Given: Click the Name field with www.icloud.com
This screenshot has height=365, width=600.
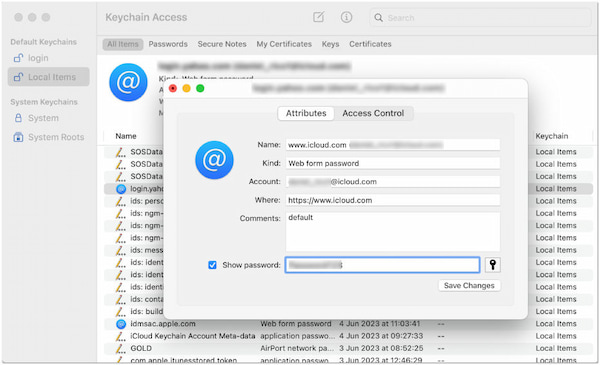Looking at the screenshot, I should (x=393, y=145).
